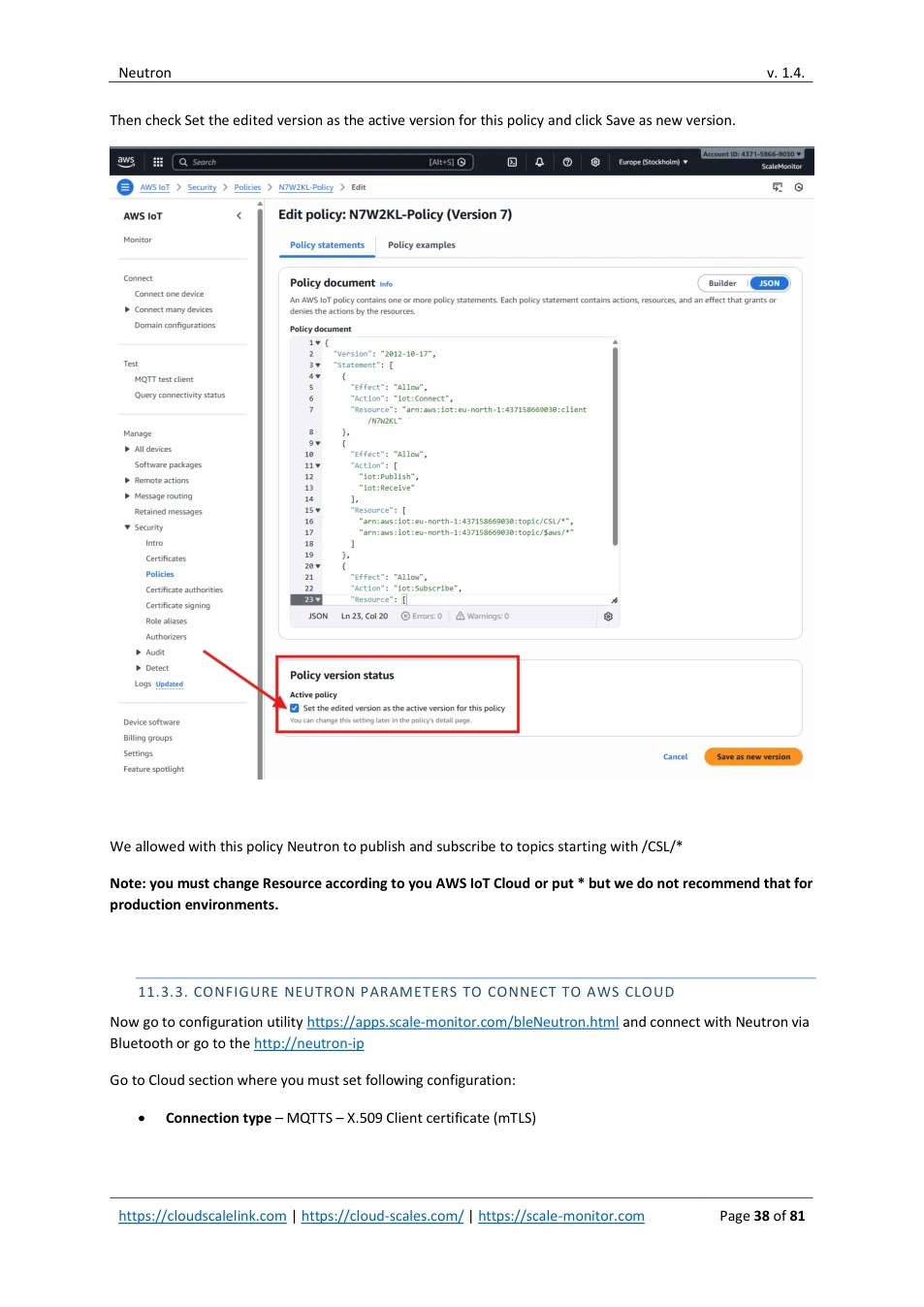Expand the Detect sidebar item
This screenshot has width=924, height=1307.
pyautogui.click(x=139, y=668)
